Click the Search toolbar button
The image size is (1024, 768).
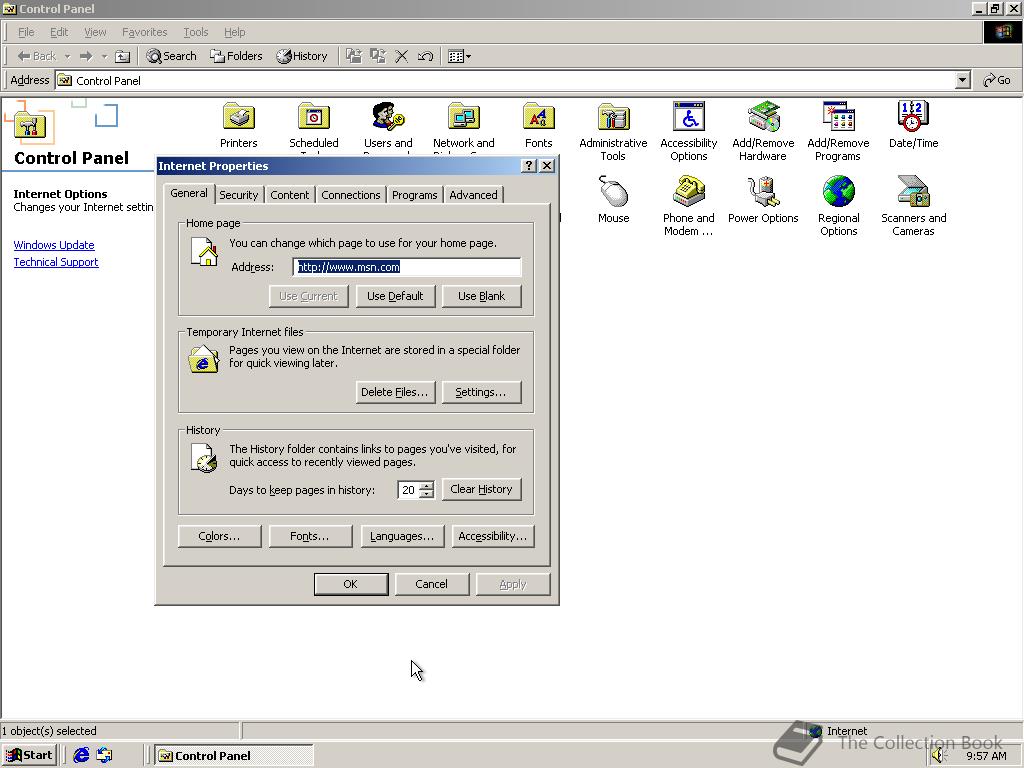(x=171, y=56)
